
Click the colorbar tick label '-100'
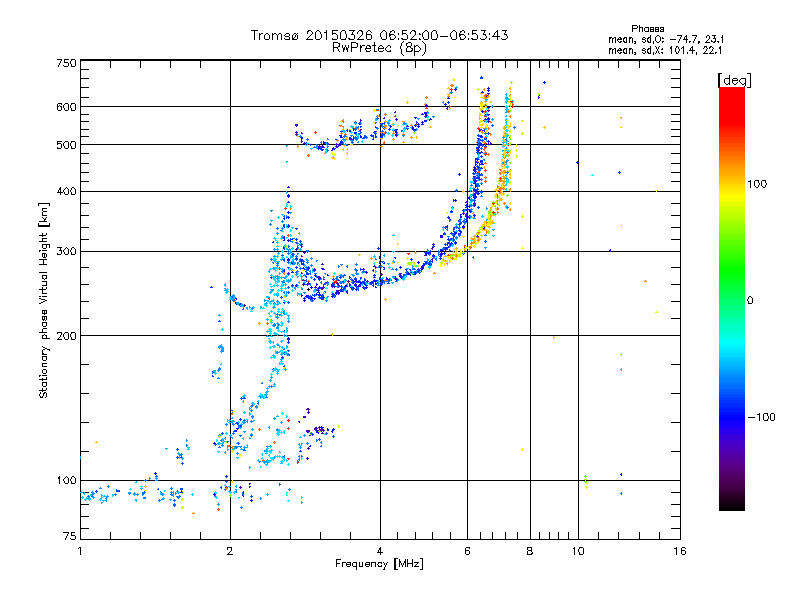(761, 417)
